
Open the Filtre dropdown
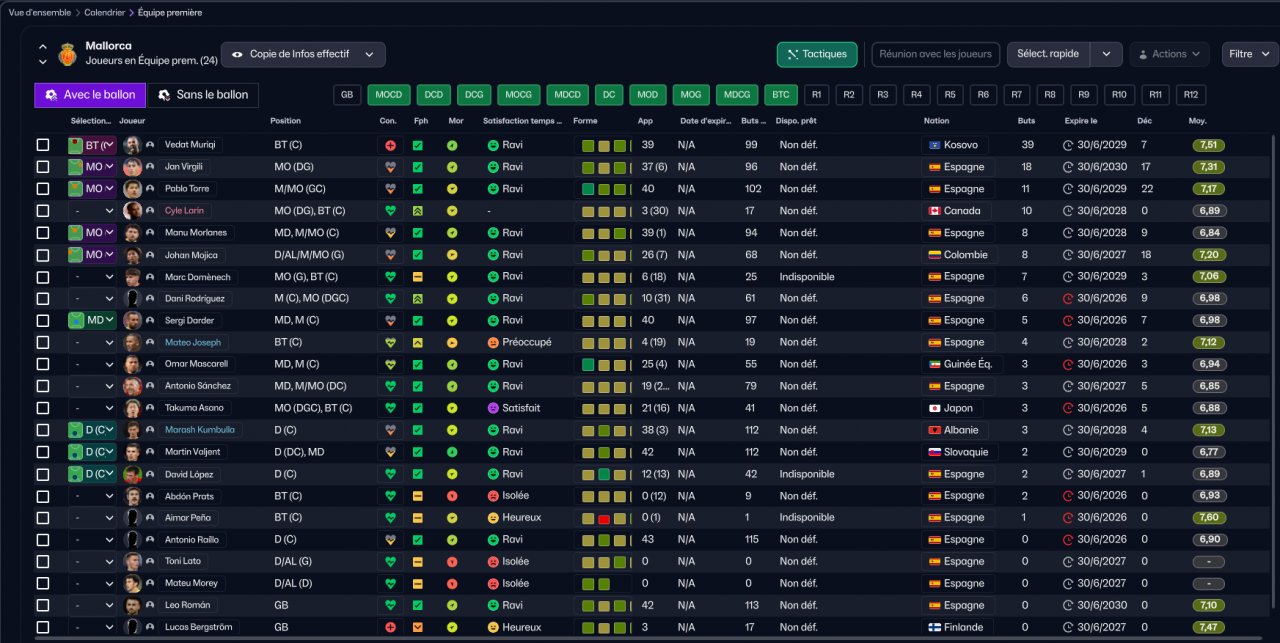click(1249, 54)
